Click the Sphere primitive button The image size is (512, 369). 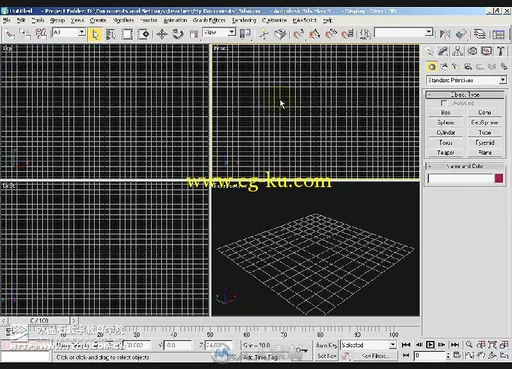tap(445, 123)
